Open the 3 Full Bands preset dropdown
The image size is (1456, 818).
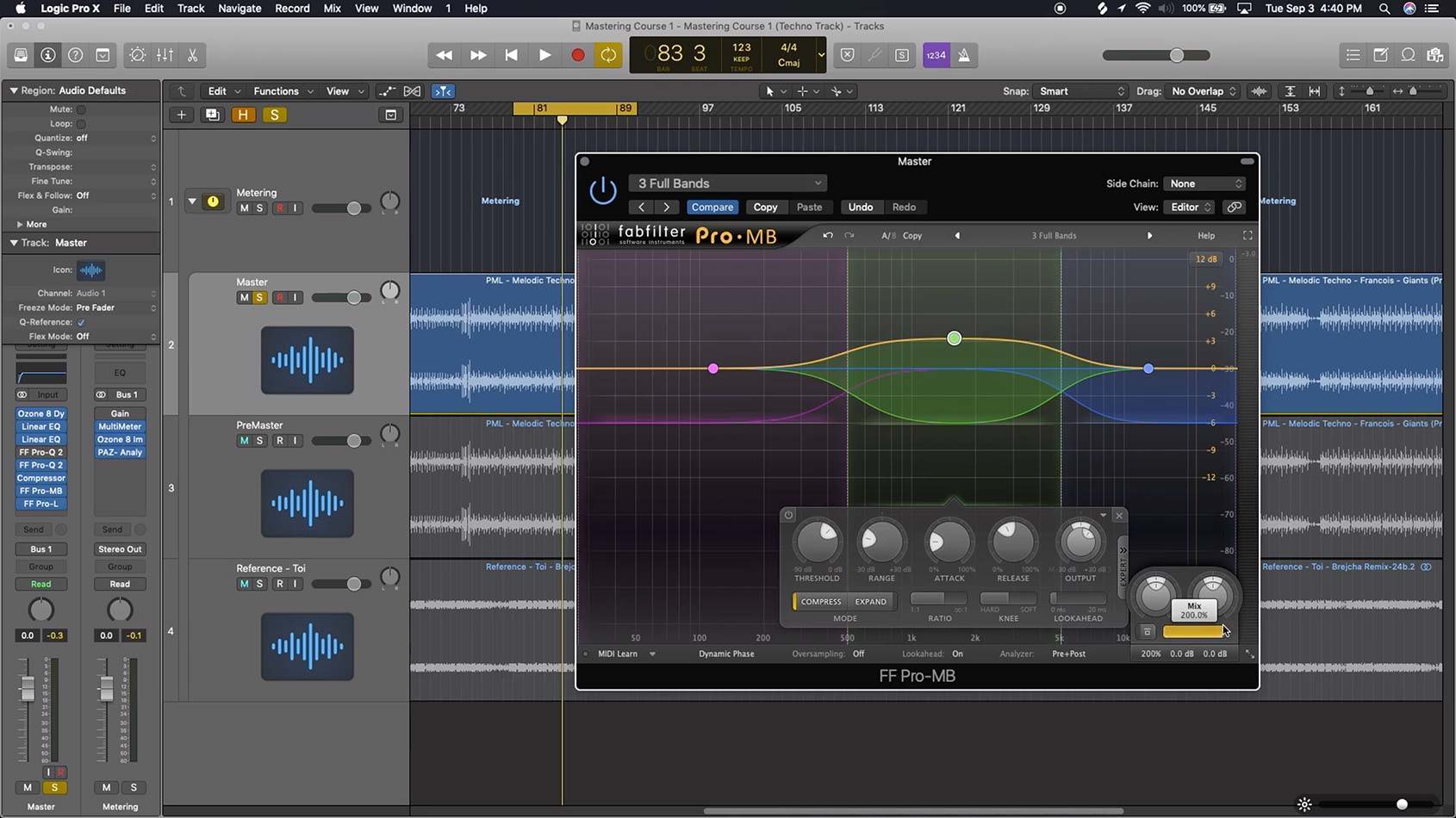point(728,183)
